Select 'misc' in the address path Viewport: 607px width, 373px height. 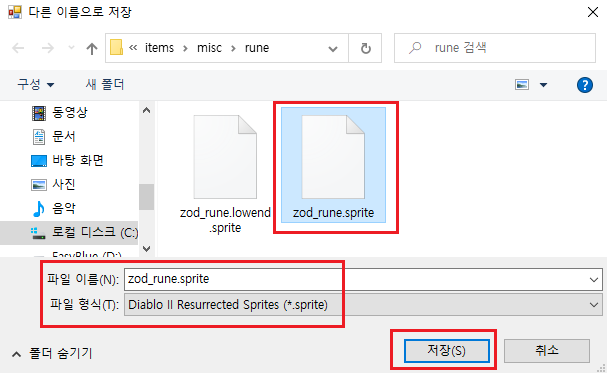209,48
